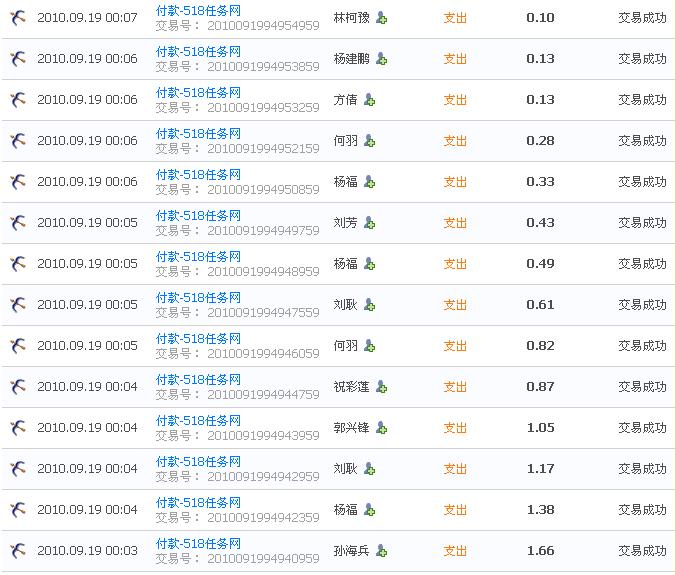Image resolution: width=675 pixels, height=575 pixels.
Task: Click add-contact icon next to 祝彩莲
Action: (x=382, y=387)
